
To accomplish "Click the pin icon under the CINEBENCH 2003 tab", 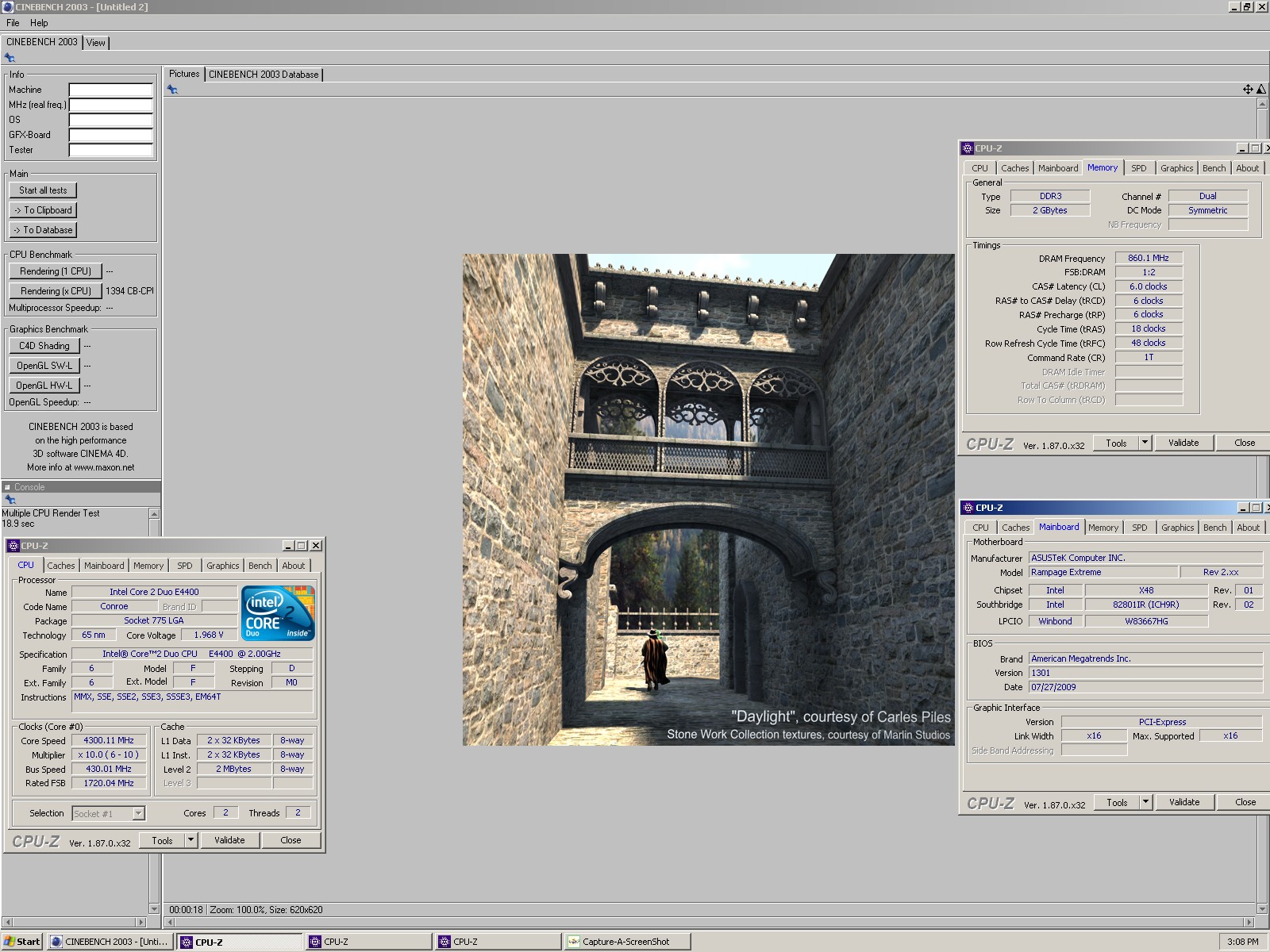I will point(10,58).
